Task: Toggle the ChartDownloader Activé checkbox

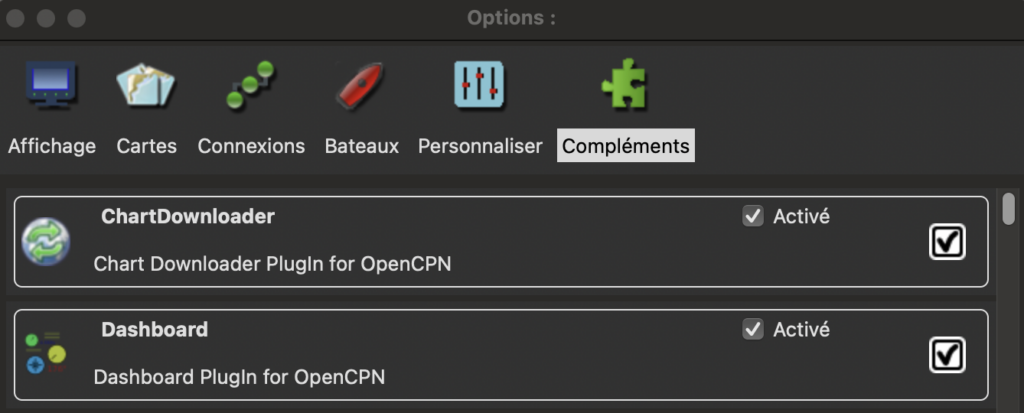Action: coord(753,216)
